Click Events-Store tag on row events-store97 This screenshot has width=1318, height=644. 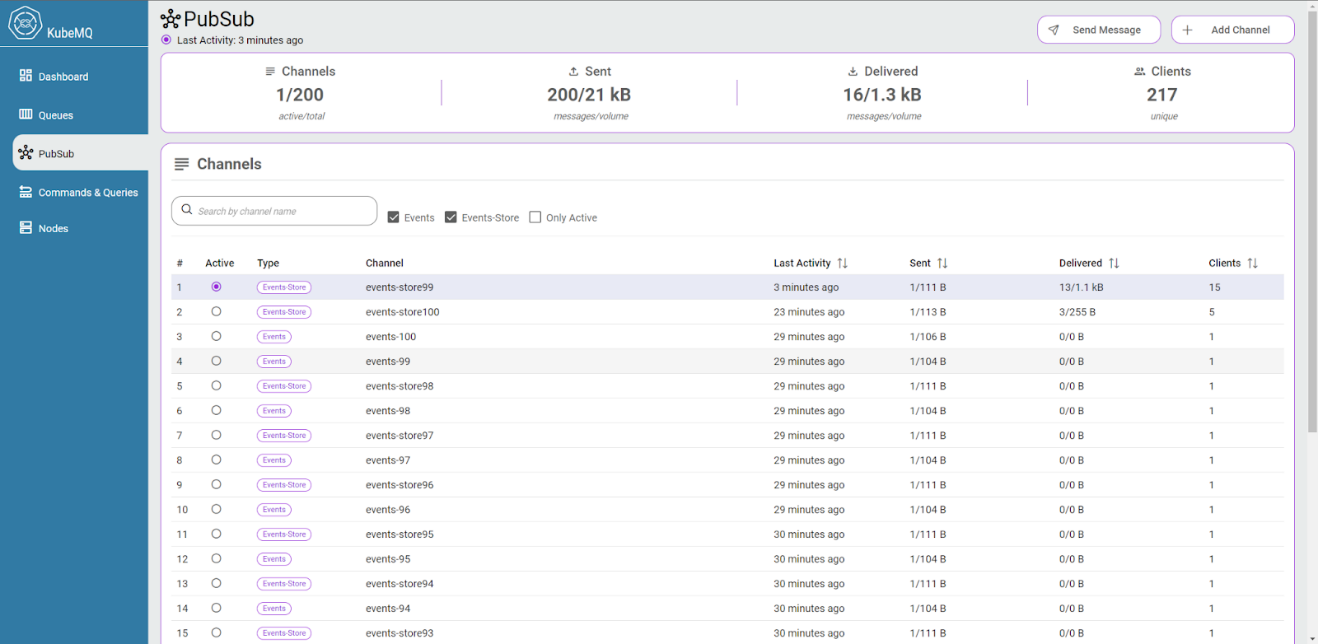tap(284, 436)
